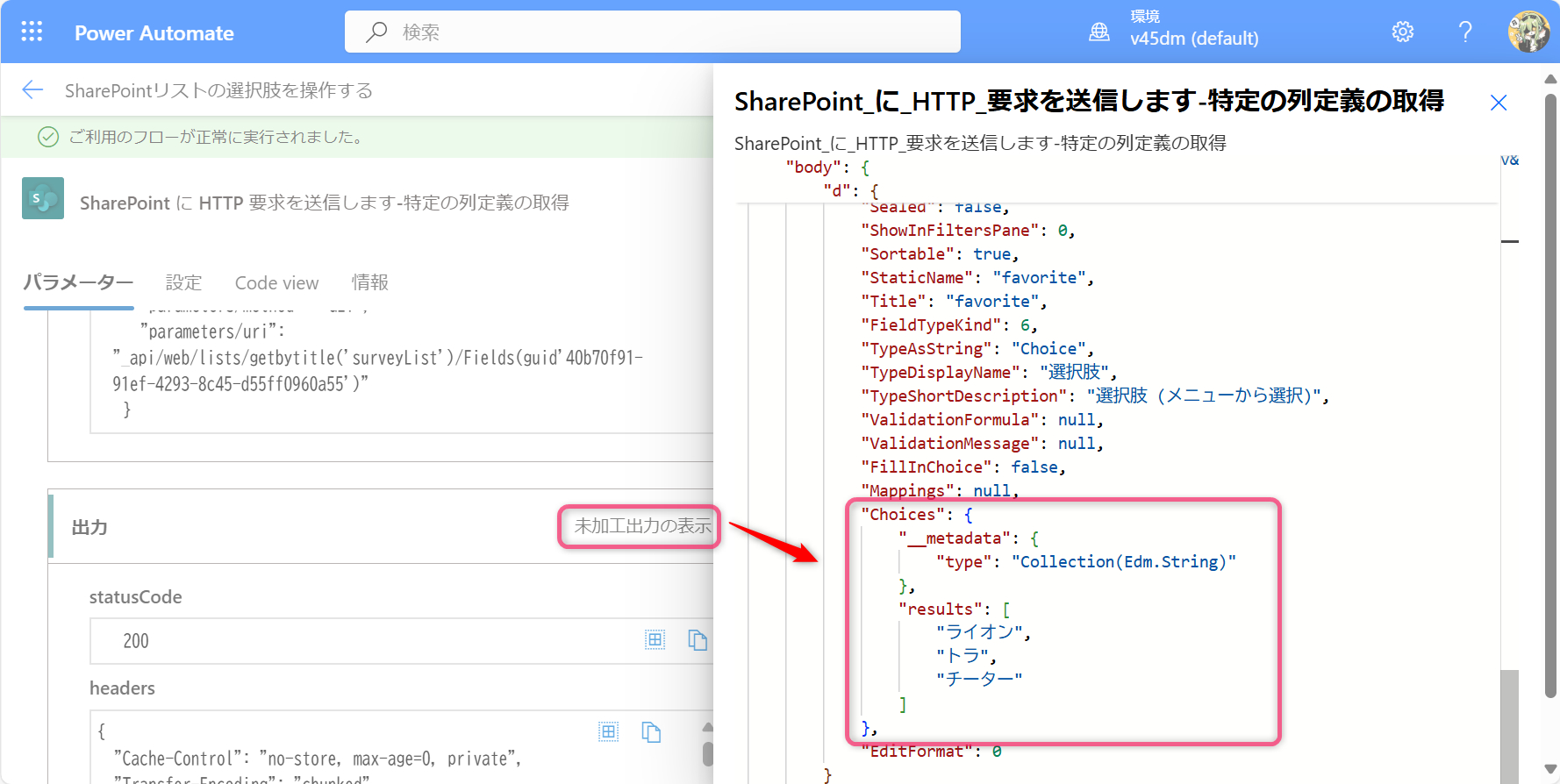Go back with the left arrow

(x=32, y=89)
